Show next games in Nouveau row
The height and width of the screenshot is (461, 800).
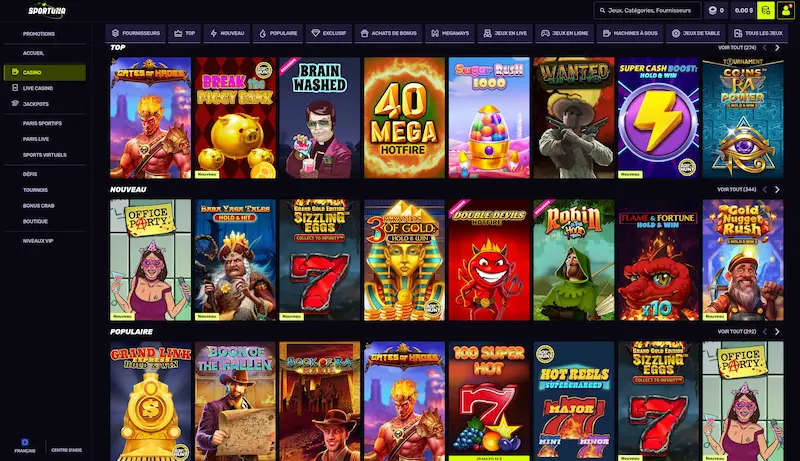click(x=777, y=189)
